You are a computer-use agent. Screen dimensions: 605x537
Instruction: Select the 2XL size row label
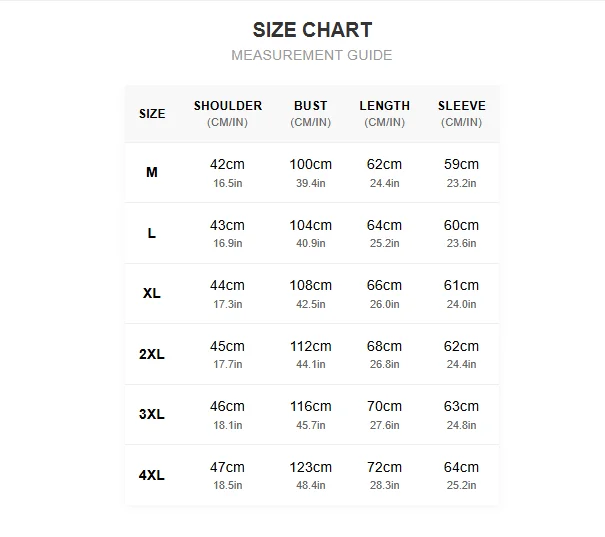click(x=152, y=354)
